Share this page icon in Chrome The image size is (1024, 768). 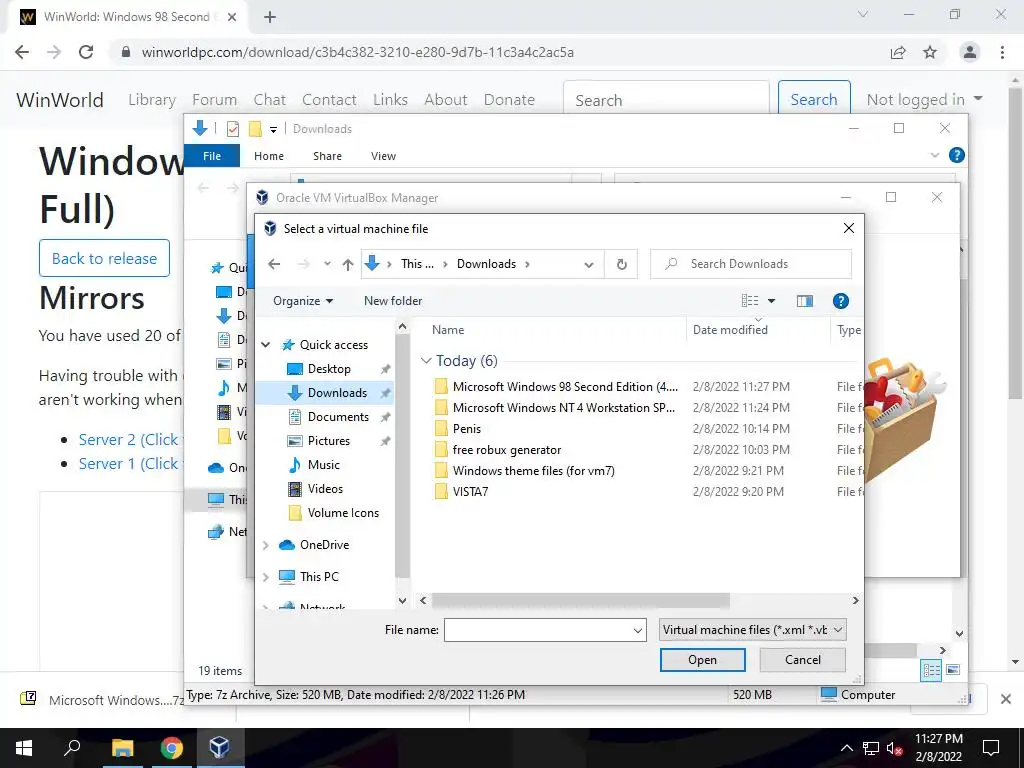click(x=899, y=52)
